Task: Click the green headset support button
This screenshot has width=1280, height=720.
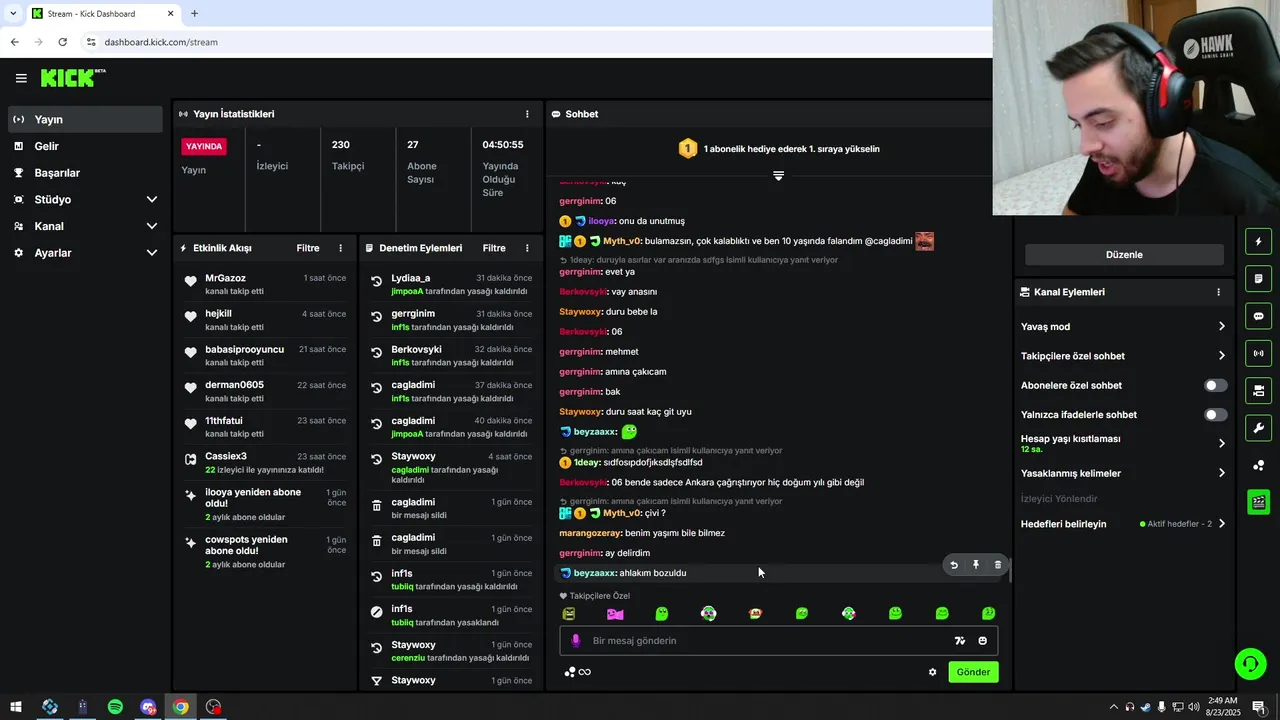Action: (x=1249, y=663)
